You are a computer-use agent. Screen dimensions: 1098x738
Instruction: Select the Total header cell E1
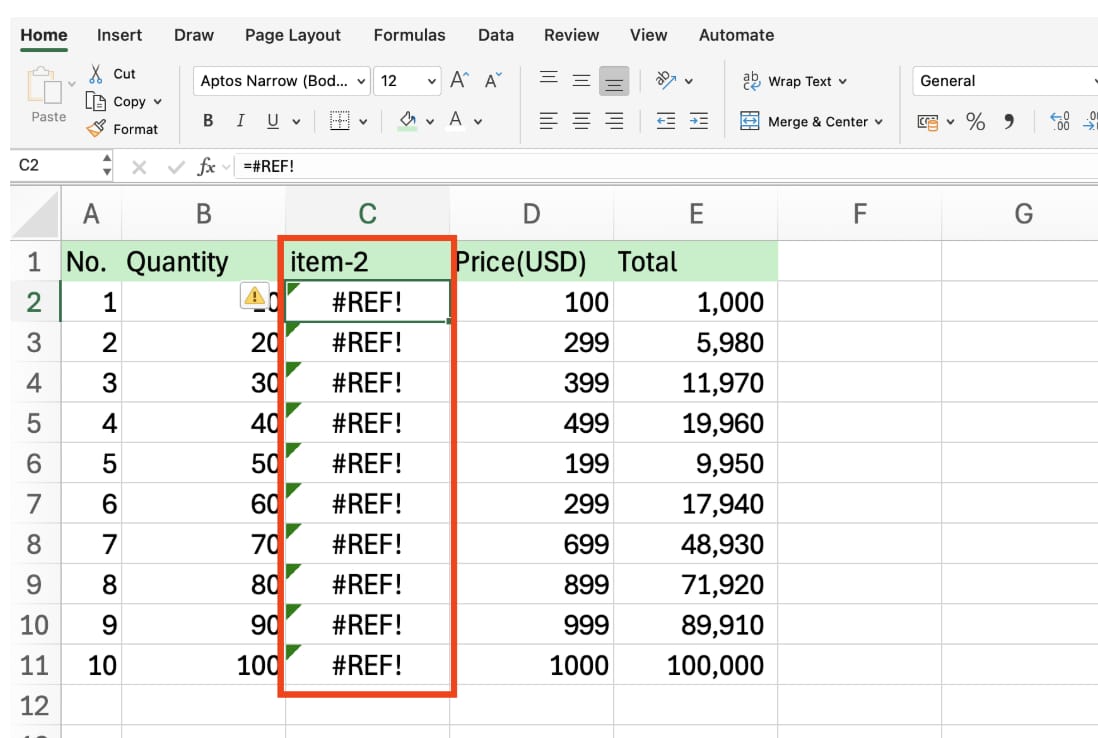coord(695,261)
